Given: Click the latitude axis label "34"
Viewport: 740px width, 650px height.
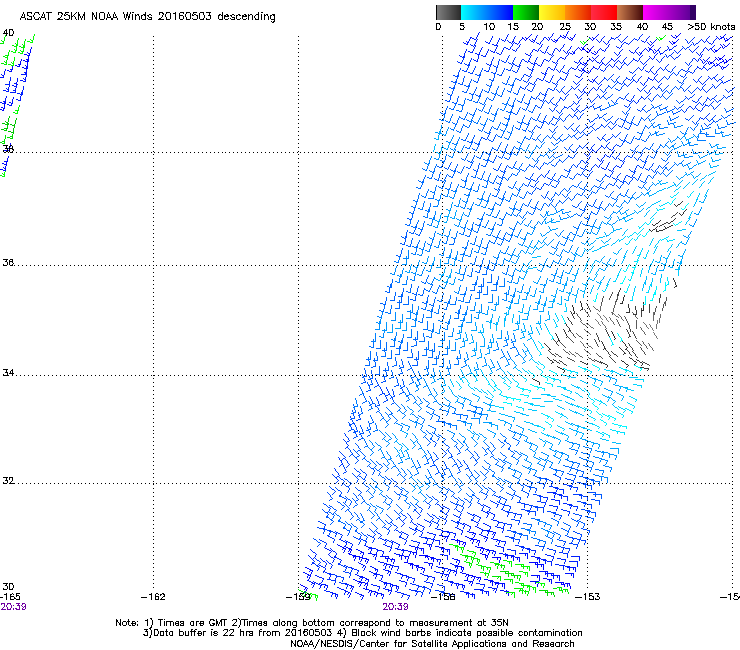Looking at the screenshot, I should tap(8, 373).
